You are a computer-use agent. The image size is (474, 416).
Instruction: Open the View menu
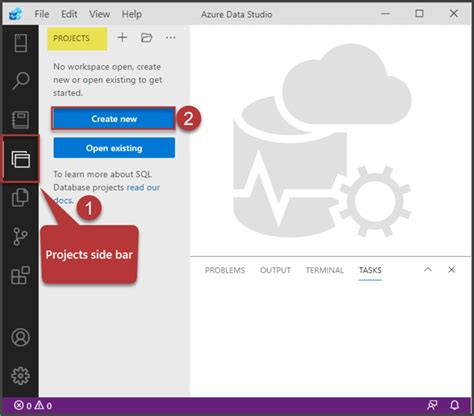[99, 14]
